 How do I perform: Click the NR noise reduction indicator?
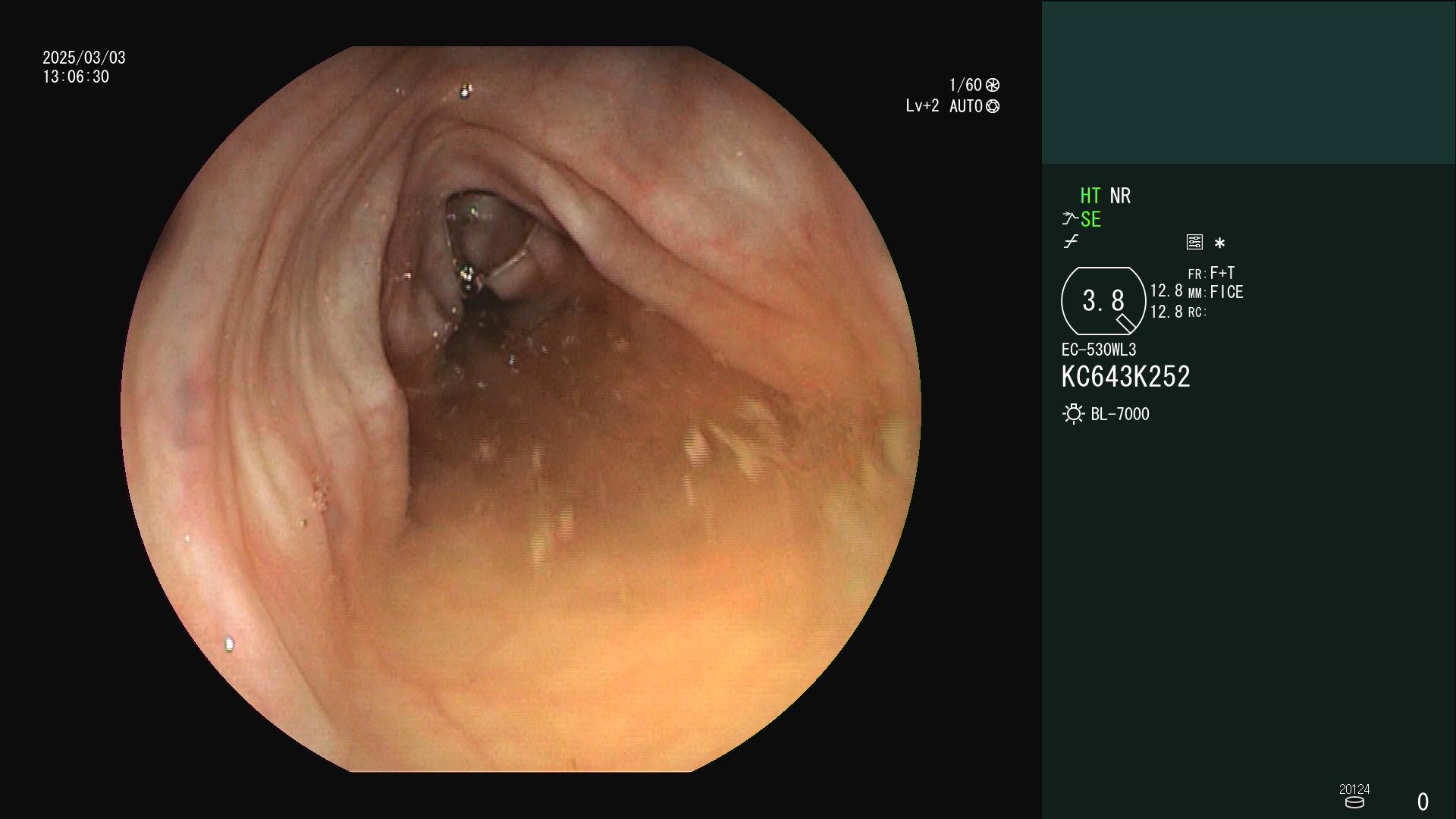(x=1120, y=196)
